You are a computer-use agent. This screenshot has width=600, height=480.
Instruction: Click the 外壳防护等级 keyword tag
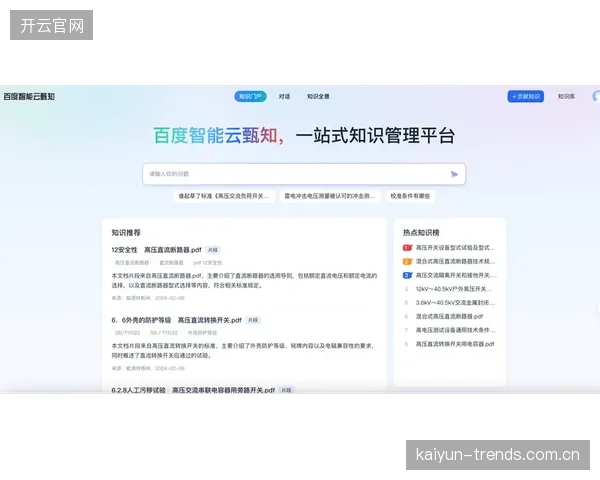coord(202,333)
